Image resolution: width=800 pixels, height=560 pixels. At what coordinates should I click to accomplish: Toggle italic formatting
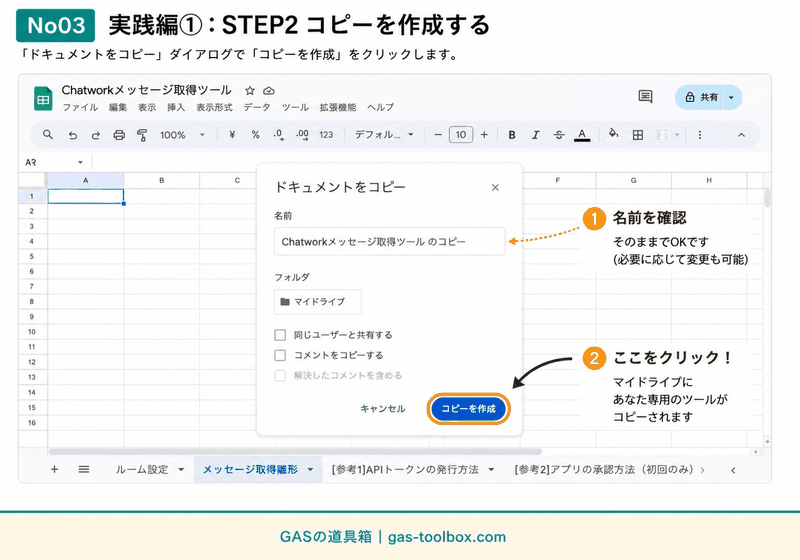tap(535, 135)
